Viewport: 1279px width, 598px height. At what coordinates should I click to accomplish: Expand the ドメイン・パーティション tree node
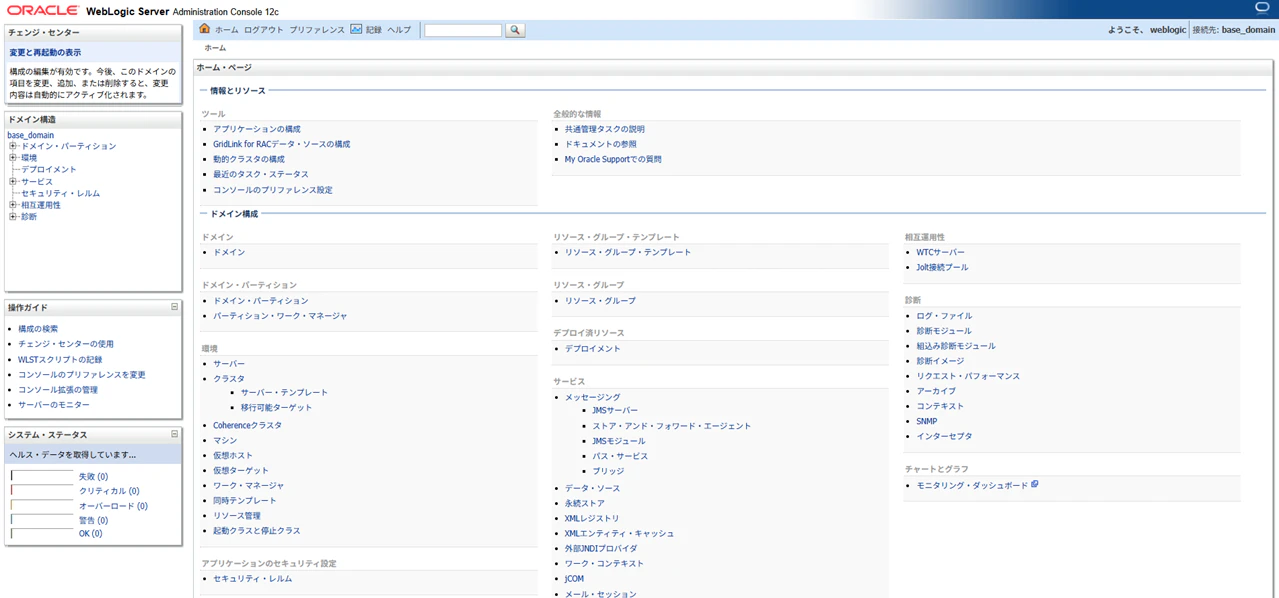click(x=13, y=146)
